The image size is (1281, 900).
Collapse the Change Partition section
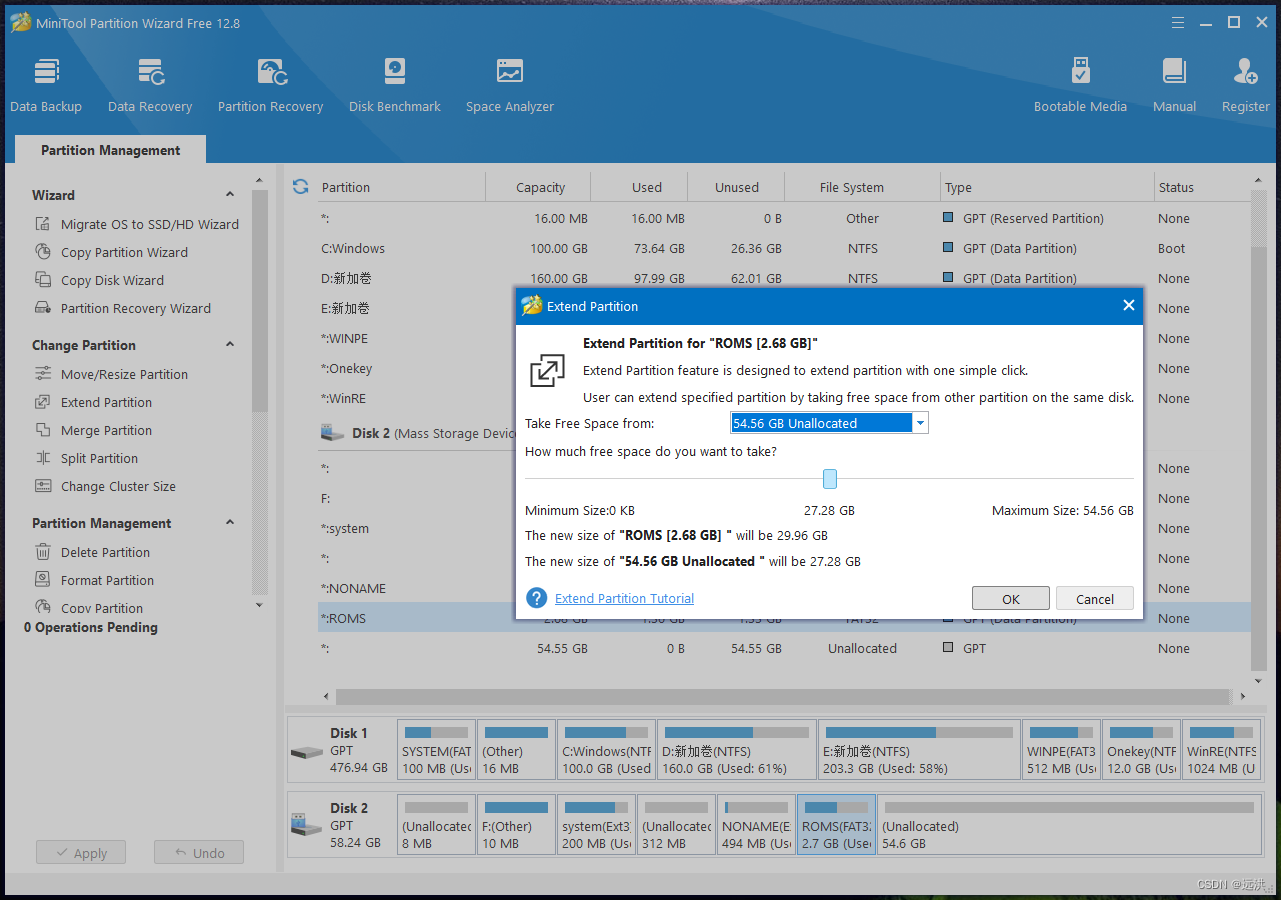(230, 345)
